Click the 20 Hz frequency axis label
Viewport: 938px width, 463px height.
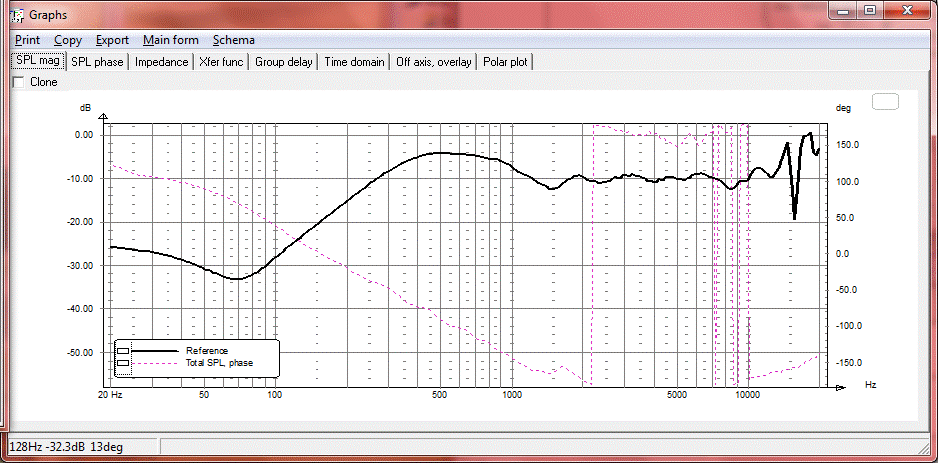pos(109,395)
